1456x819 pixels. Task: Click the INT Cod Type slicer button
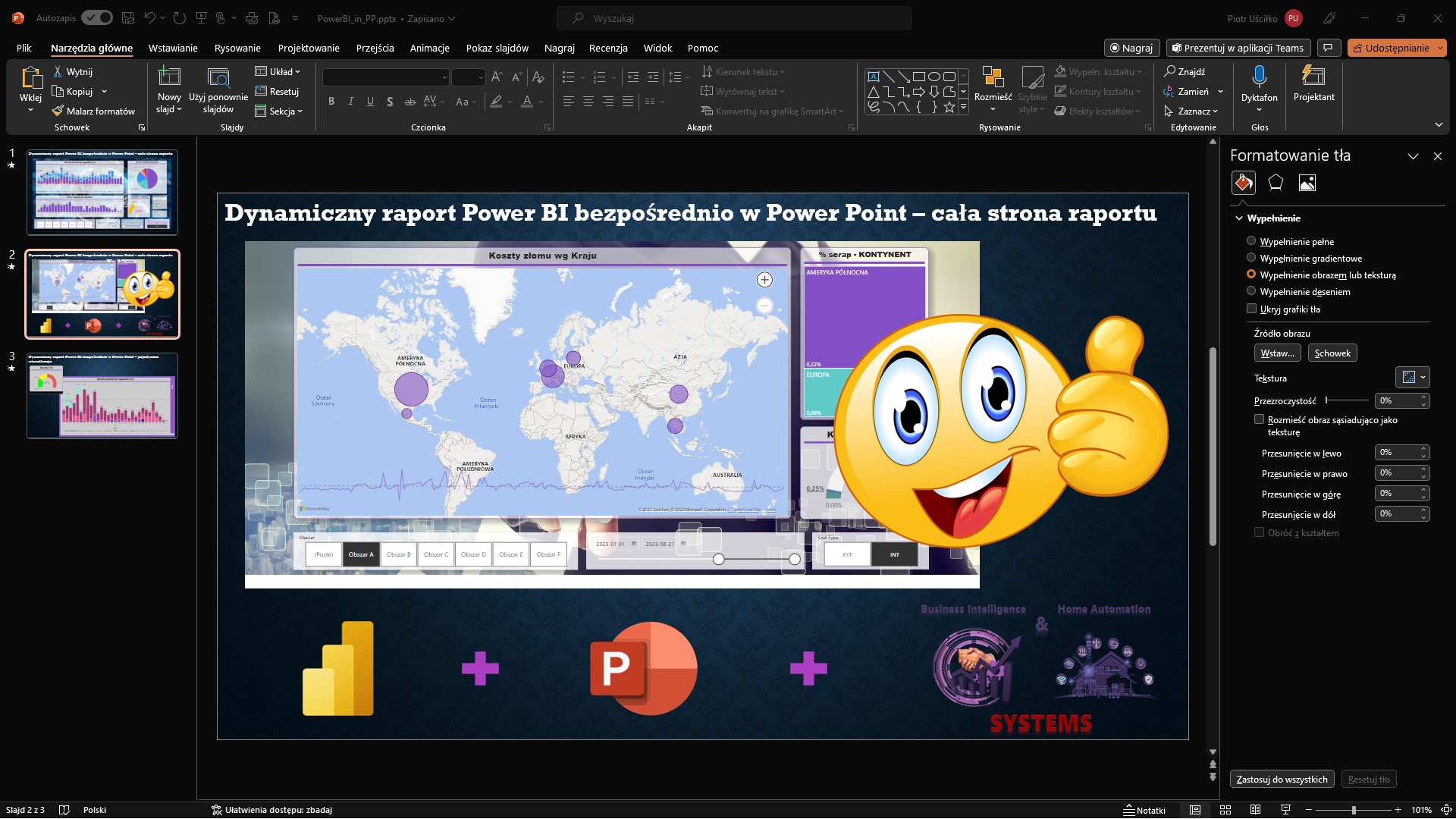point(894,554)
